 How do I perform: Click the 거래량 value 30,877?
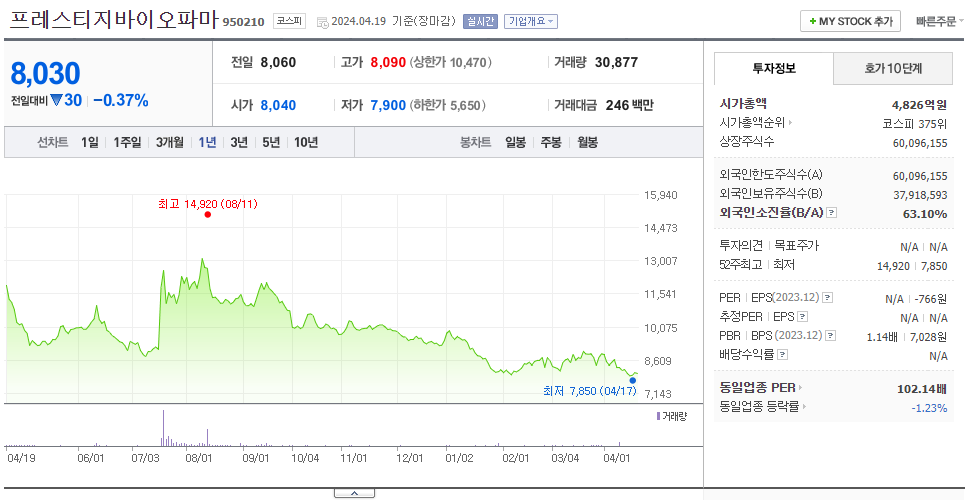tap(616, 62)
